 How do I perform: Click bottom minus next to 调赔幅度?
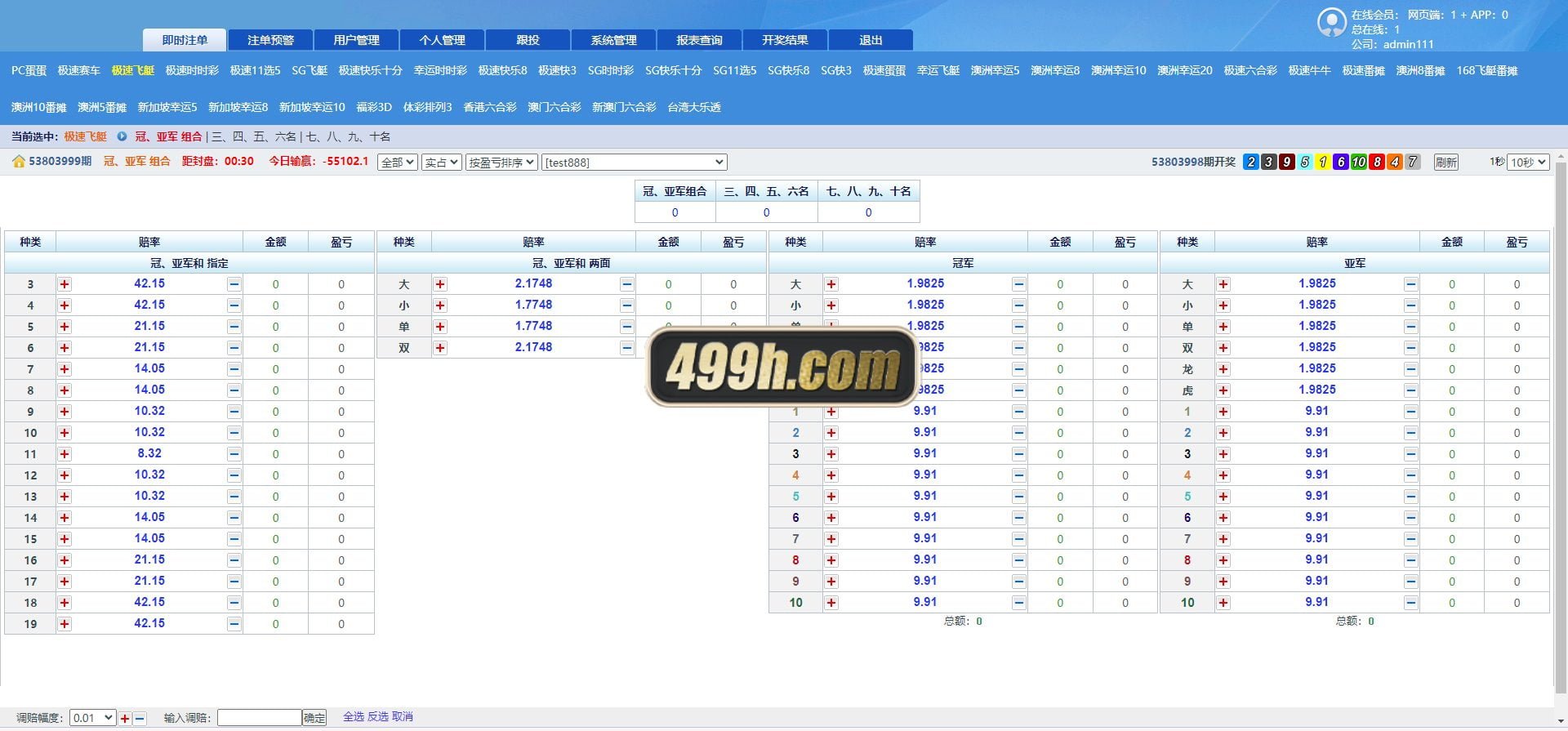click(140, 719)
